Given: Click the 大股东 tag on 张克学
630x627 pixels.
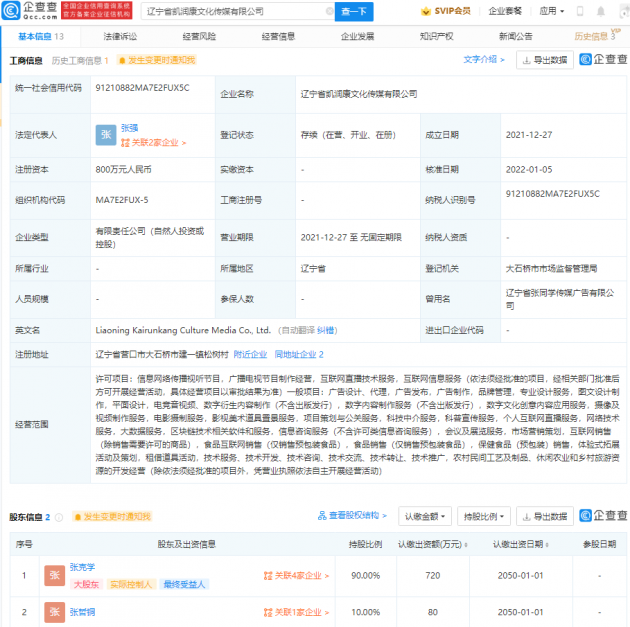Looking at the screenshot, I should point(86,584).
